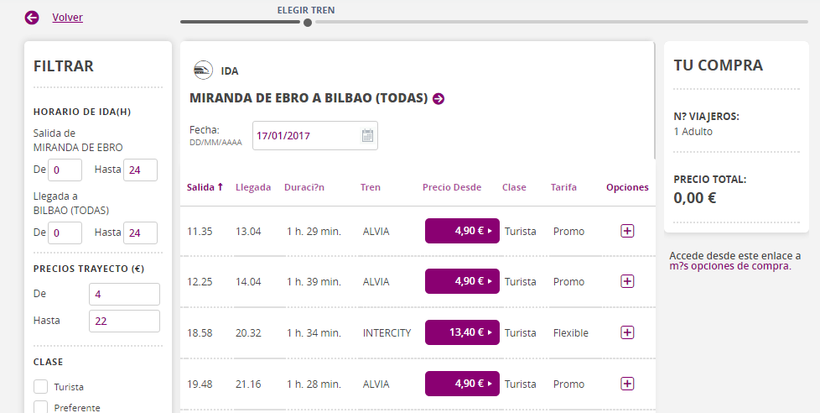Screen dimensions: 820x413
Task: Sort trains by Precio Desde column
Action: [x=451, y=187]
